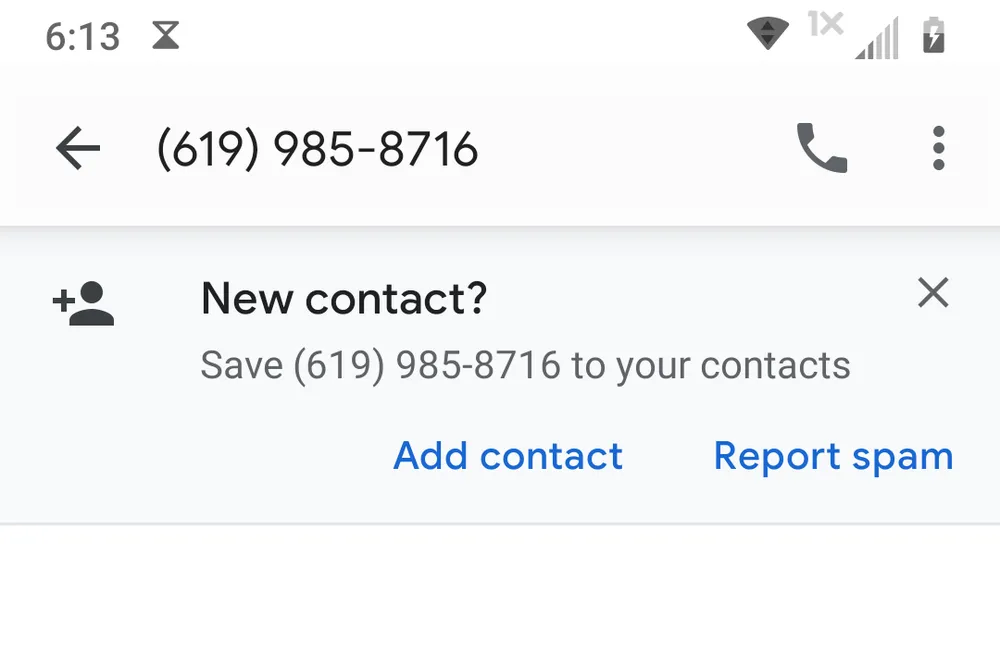The width and height of the screenshot is (1000, 665).
Task: Open the three-dot more options menu
Action: tap(937, 149)
